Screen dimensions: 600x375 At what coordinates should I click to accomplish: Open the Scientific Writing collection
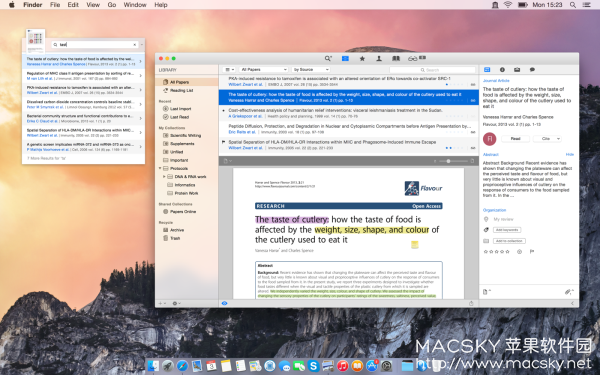[x=187, y=135]
